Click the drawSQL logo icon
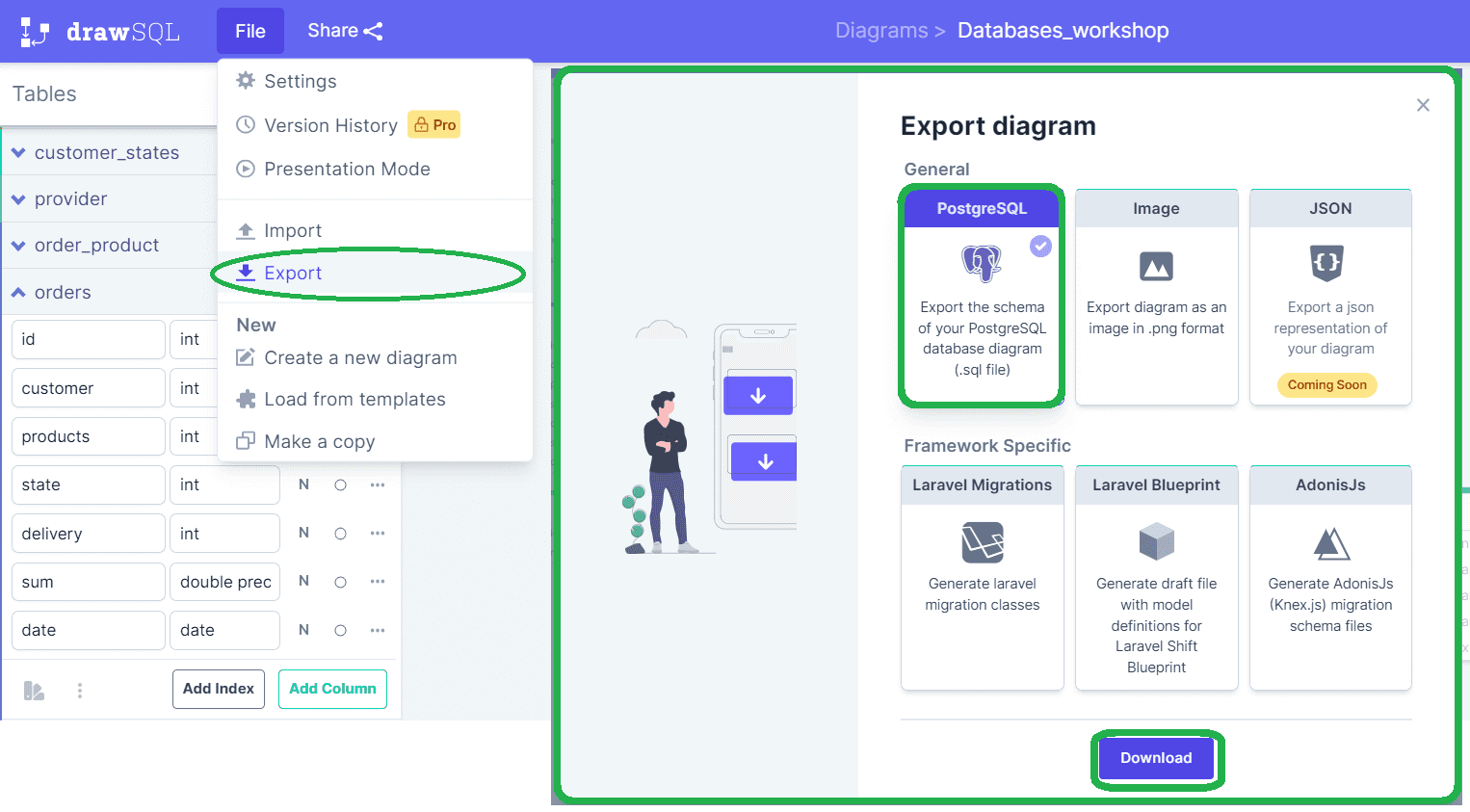The image size is (1470, 812). click(x=35, y=32)
